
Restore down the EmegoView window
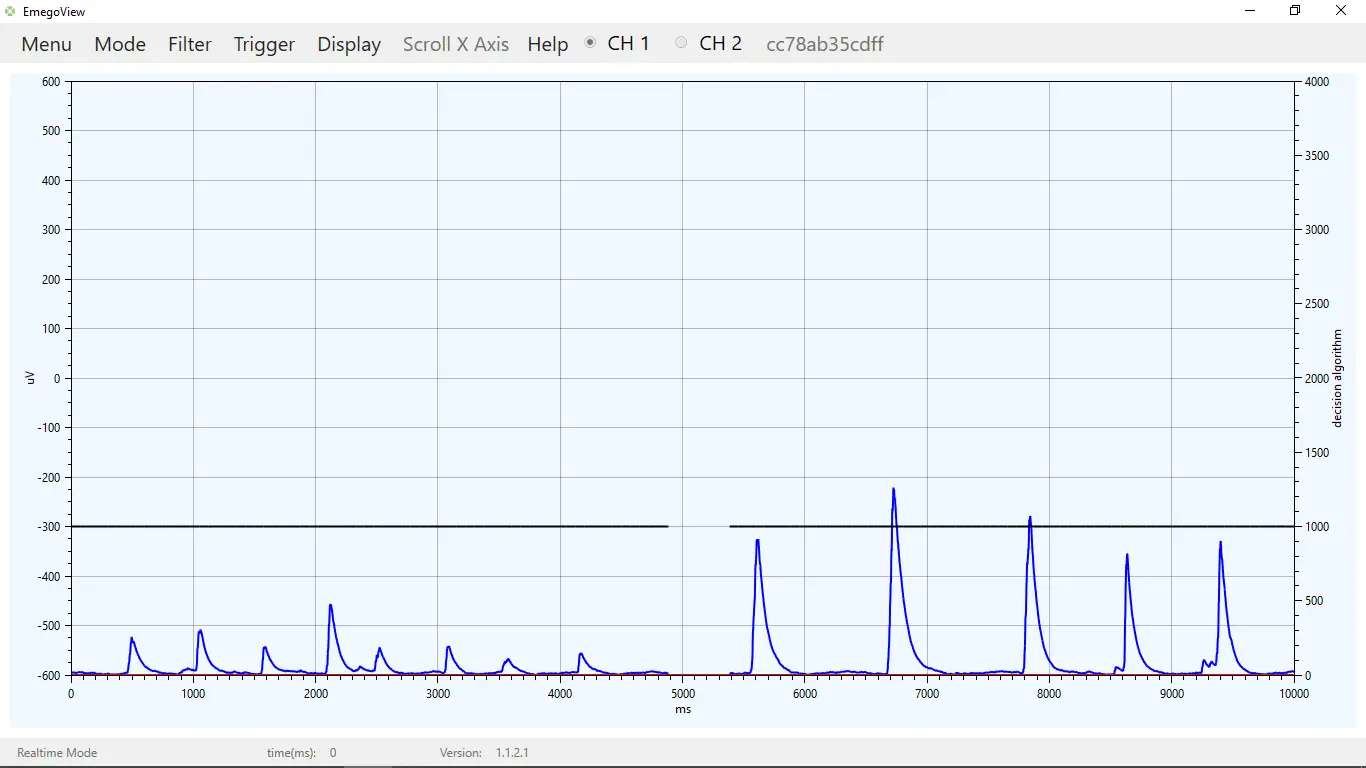pos(1295,11)
